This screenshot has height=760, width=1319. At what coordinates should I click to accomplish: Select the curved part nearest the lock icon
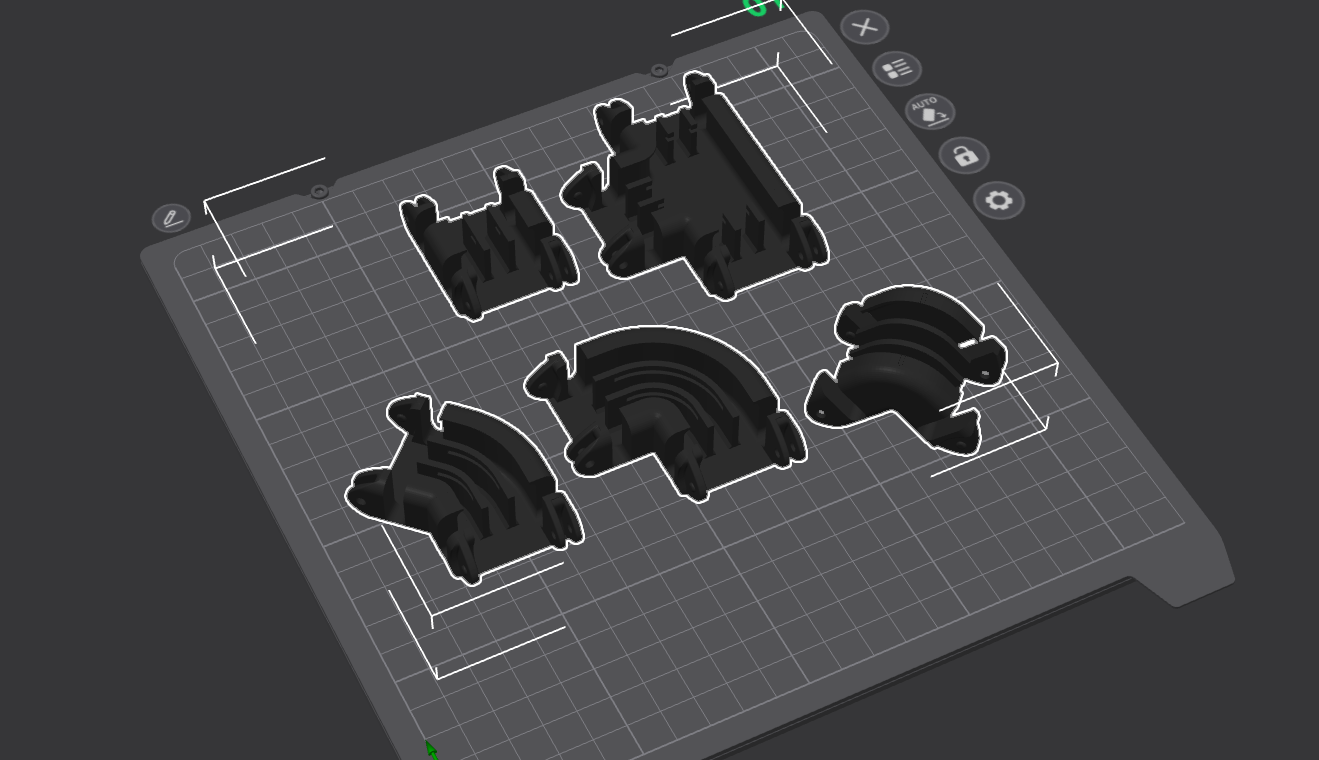pyautogui.click(x=906, y=370)
